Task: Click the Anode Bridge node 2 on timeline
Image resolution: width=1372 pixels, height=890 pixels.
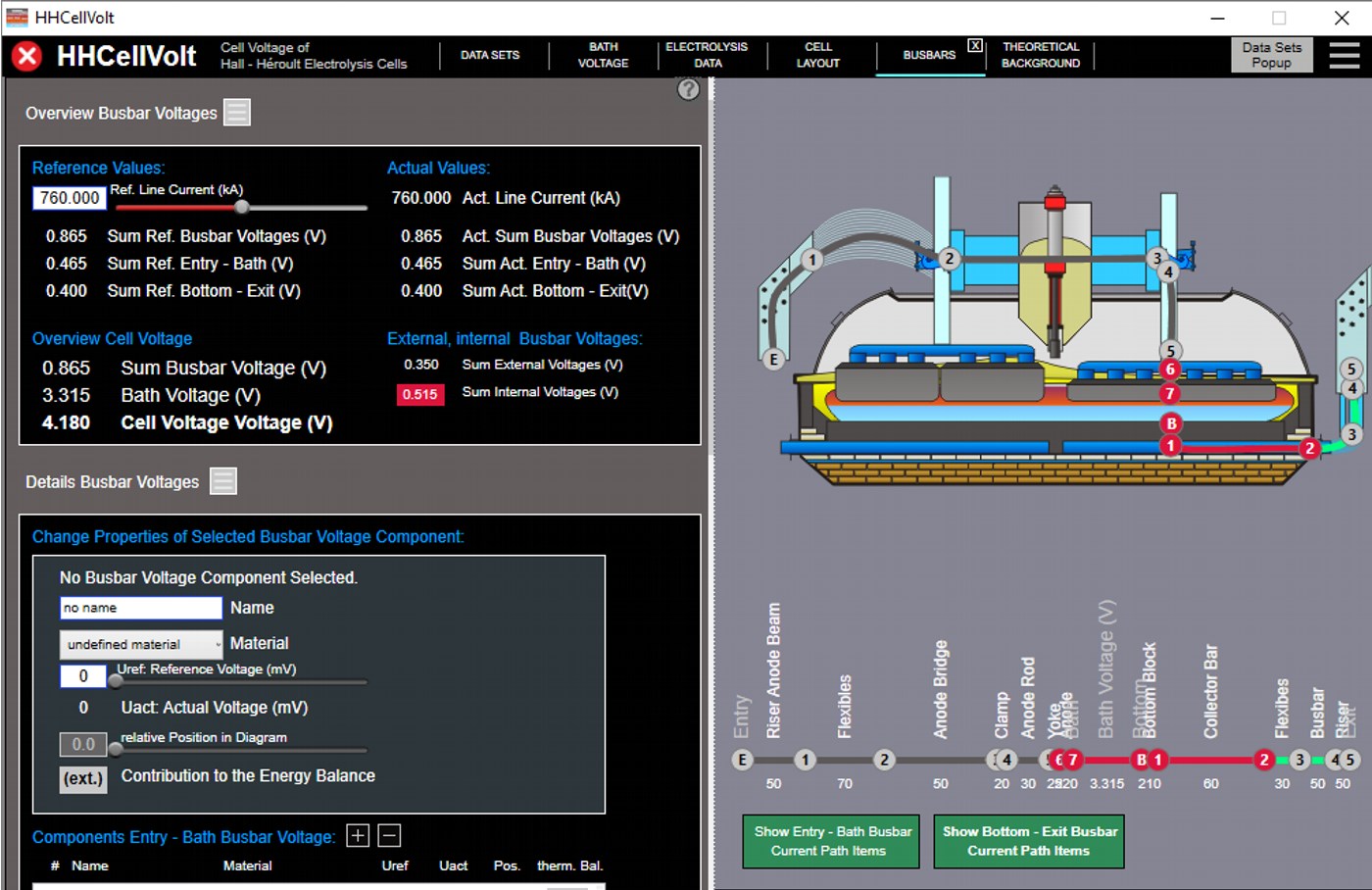Action: (884, 760)
